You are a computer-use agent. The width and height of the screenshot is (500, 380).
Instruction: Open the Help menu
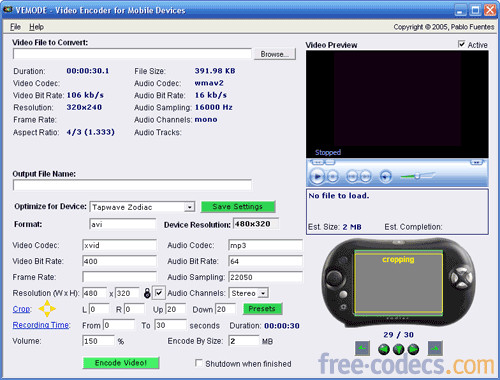tap(36, 27)
